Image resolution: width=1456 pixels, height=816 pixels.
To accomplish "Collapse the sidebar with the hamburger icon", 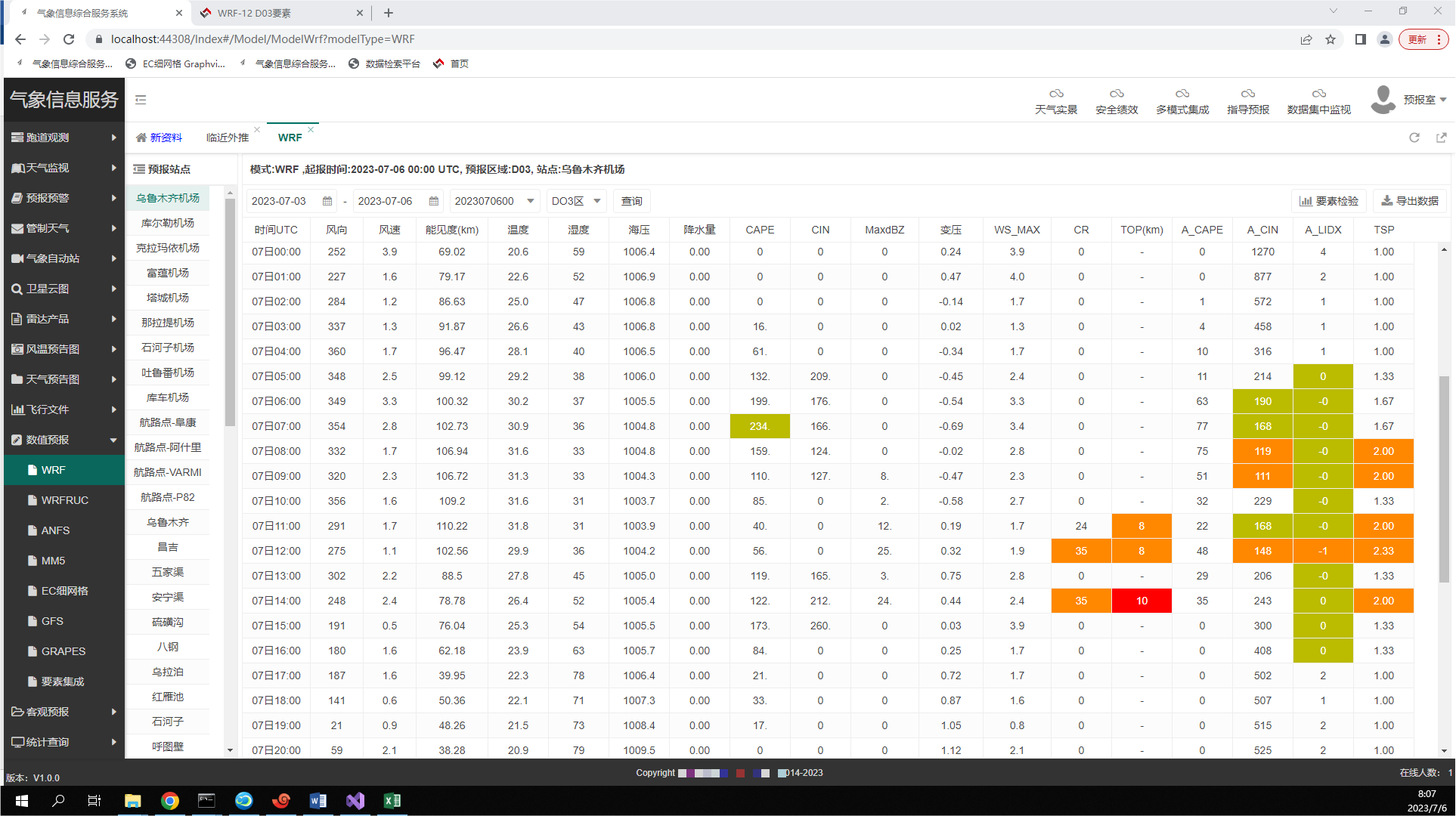I will pos(141,100).
